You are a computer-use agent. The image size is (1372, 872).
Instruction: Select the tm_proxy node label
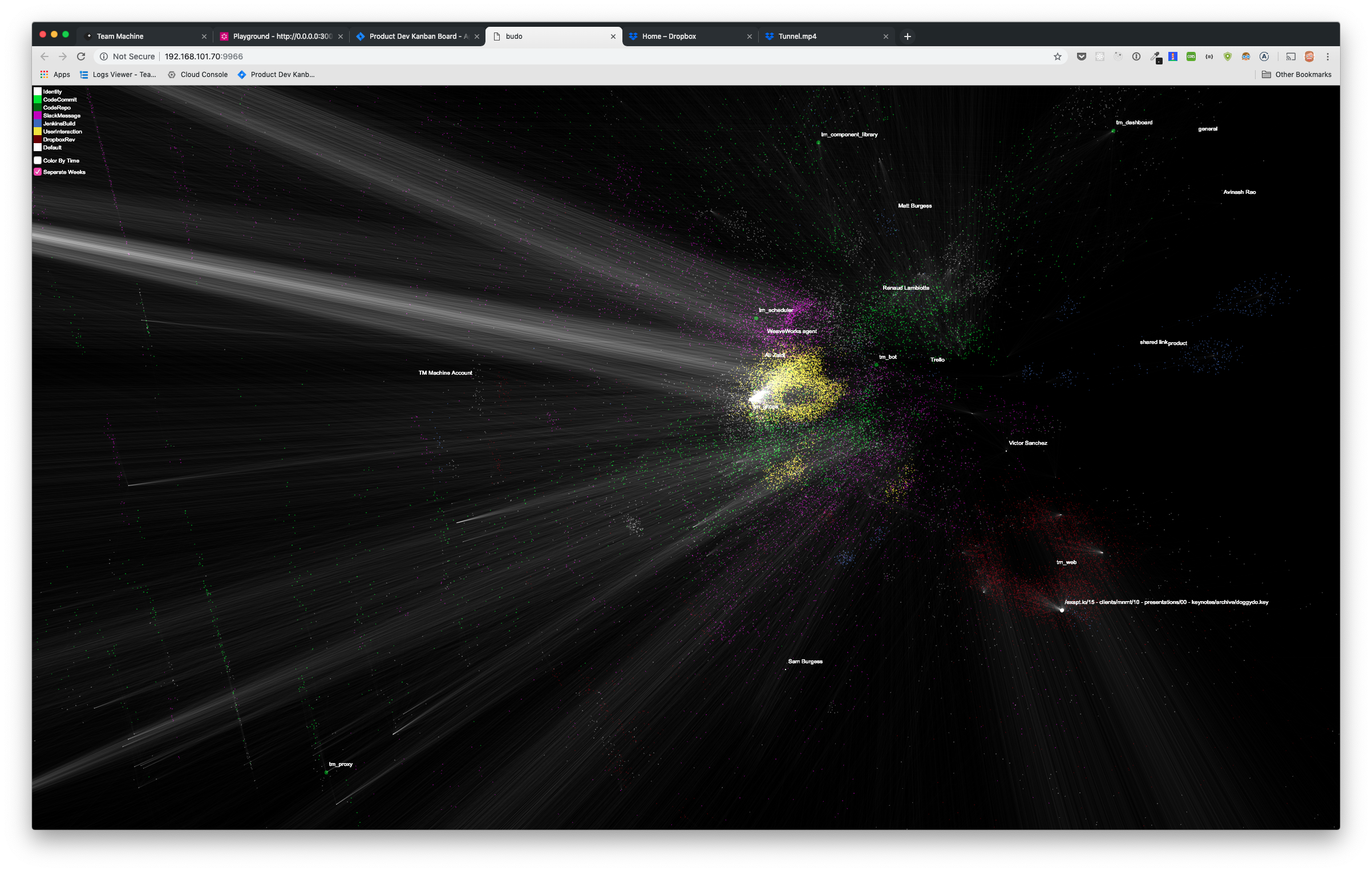pyautogui.click(x=341, y=764)
